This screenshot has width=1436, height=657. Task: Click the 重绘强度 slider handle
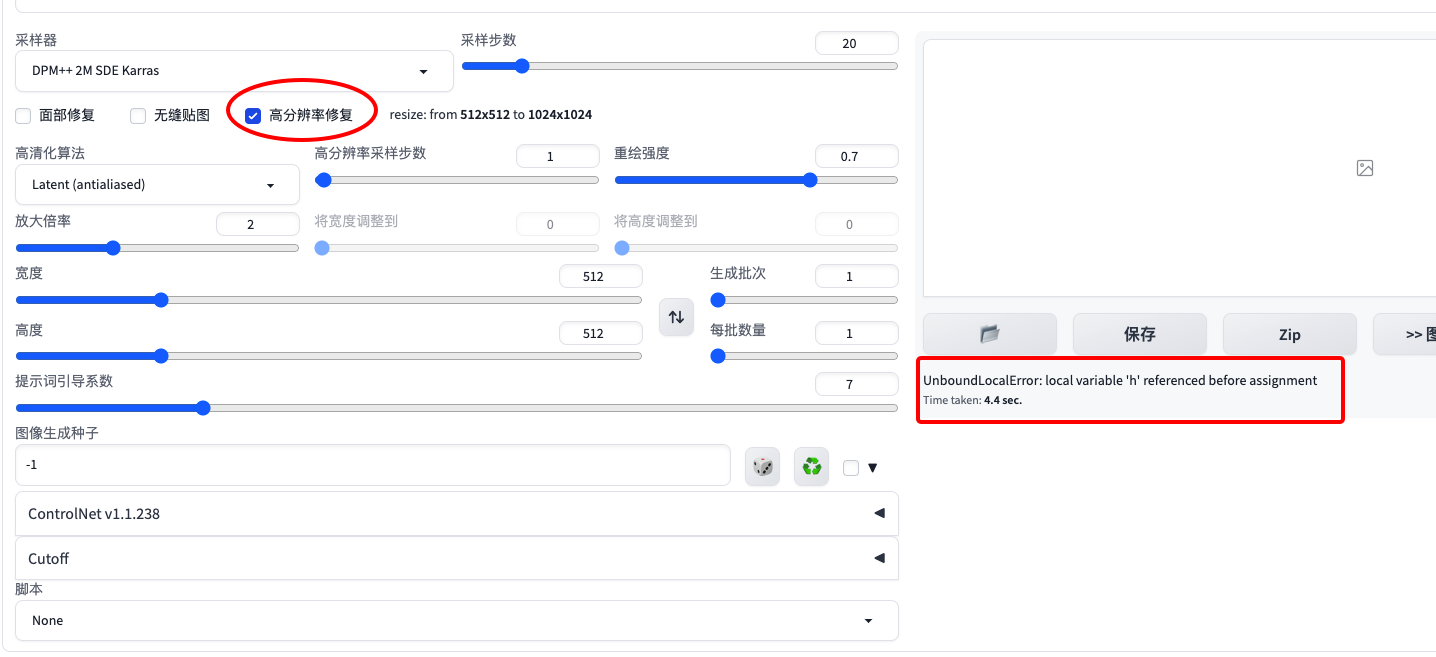[810, 180]
